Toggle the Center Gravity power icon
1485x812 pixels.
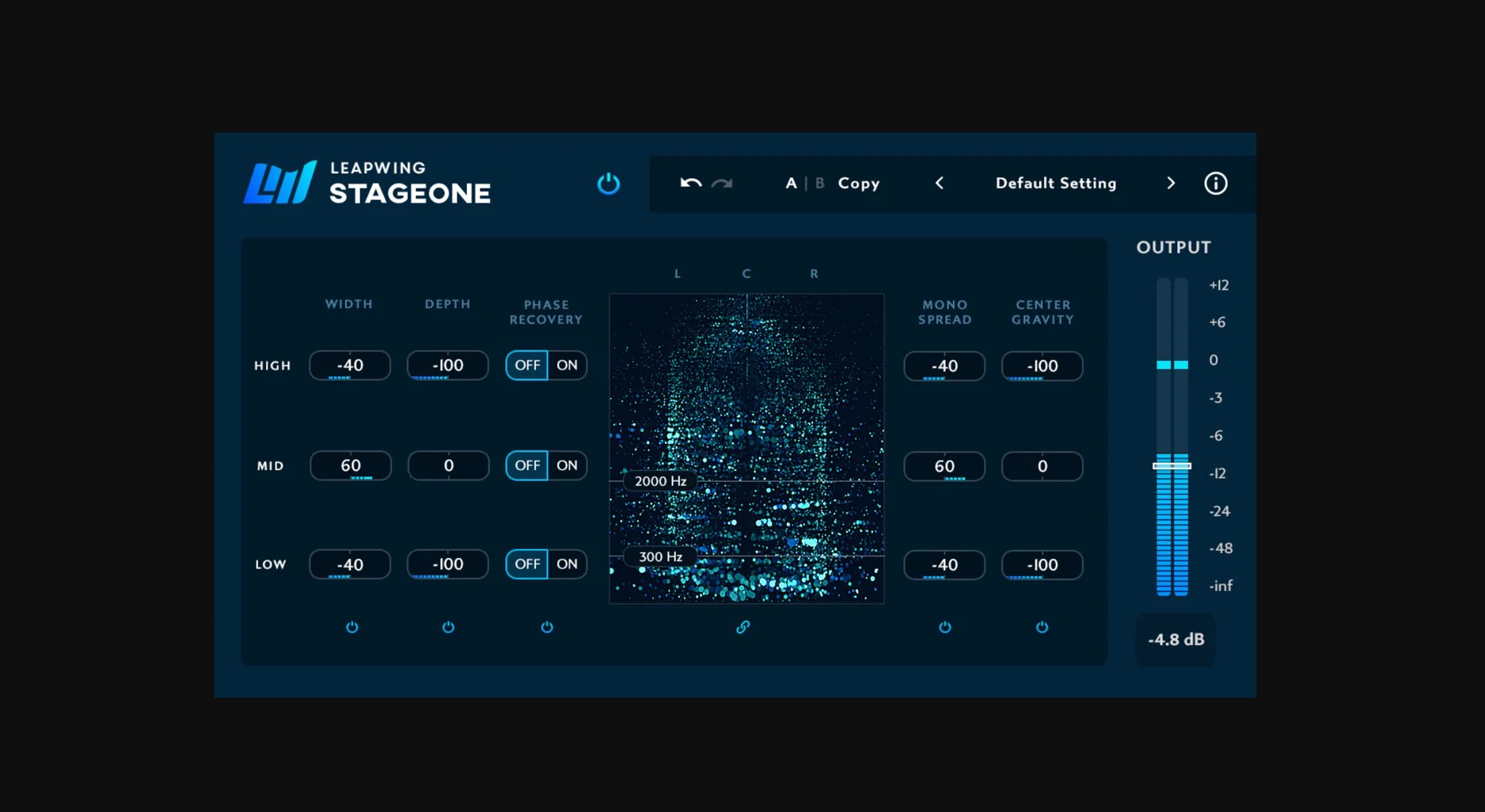tap(1042, 627)
